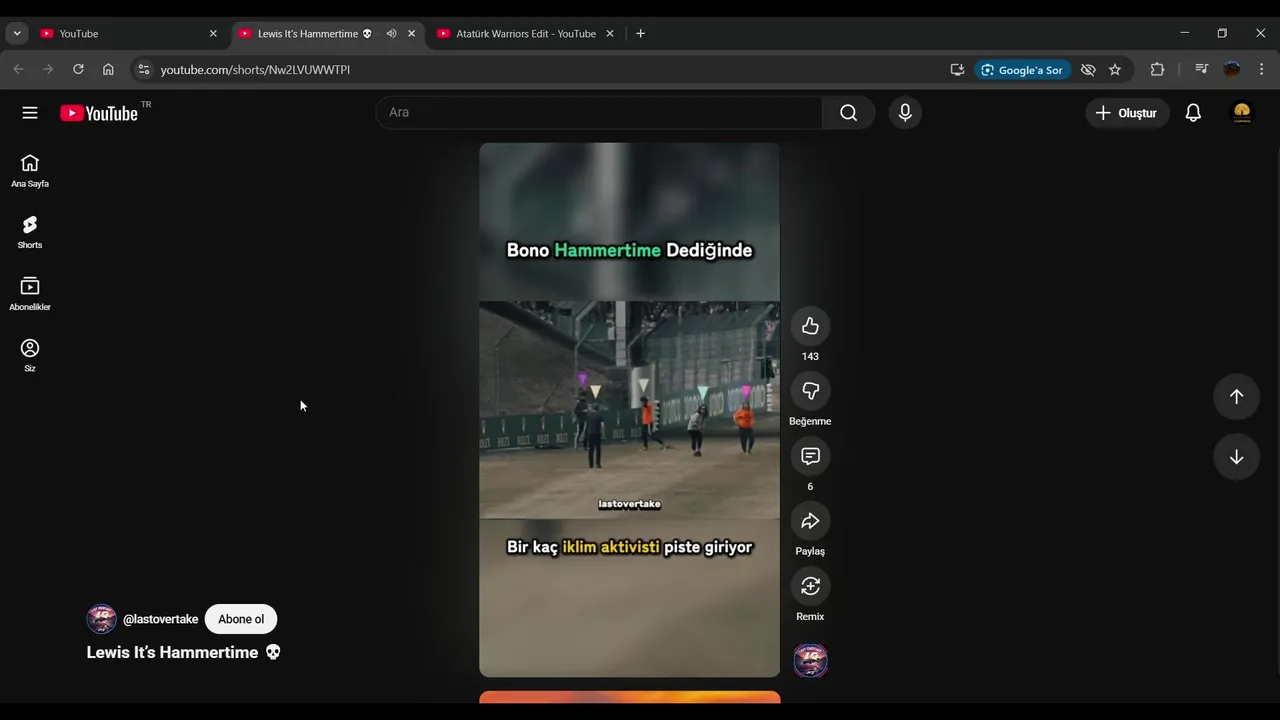
Task: Go back in the browser
Action: coord(18,69)
